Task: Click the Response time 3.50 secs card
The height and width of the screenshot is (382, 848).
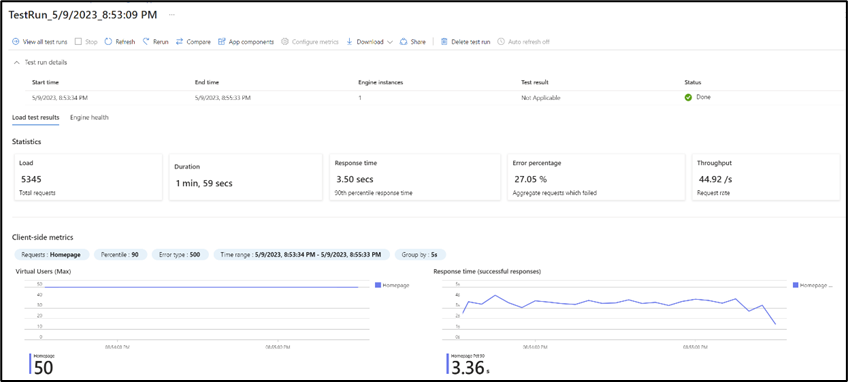Action: [415, 177]
